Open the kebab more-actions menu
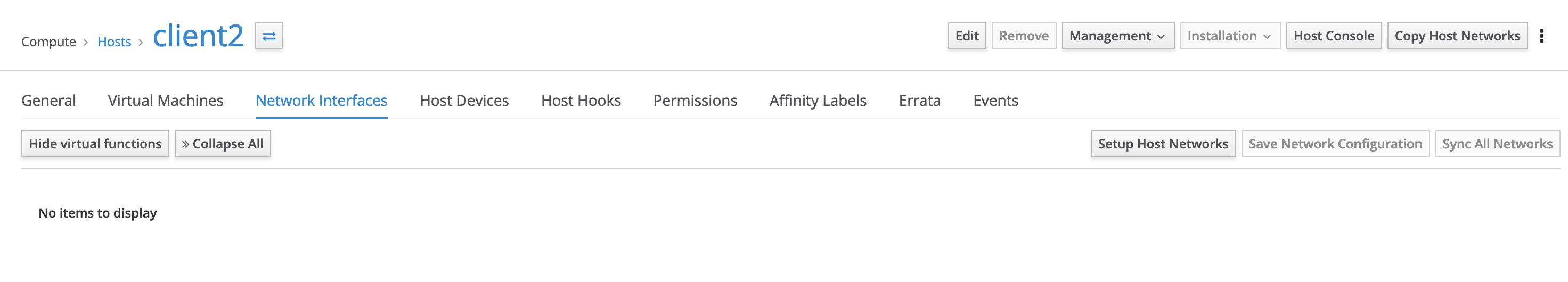 click(1541, 36)
